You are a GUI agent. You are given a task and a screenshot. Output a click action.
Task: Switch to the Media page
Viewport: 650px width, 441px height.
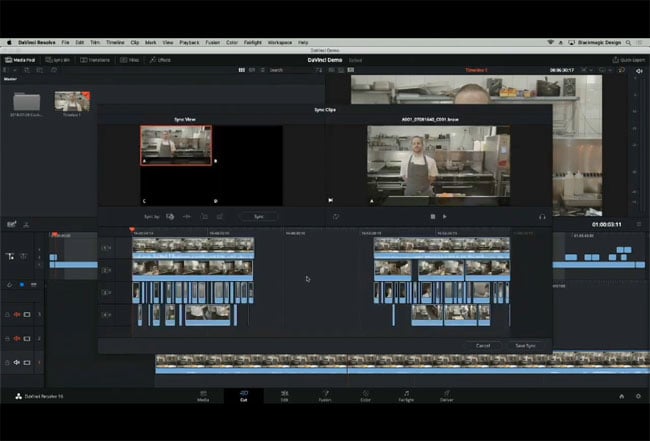203,396
